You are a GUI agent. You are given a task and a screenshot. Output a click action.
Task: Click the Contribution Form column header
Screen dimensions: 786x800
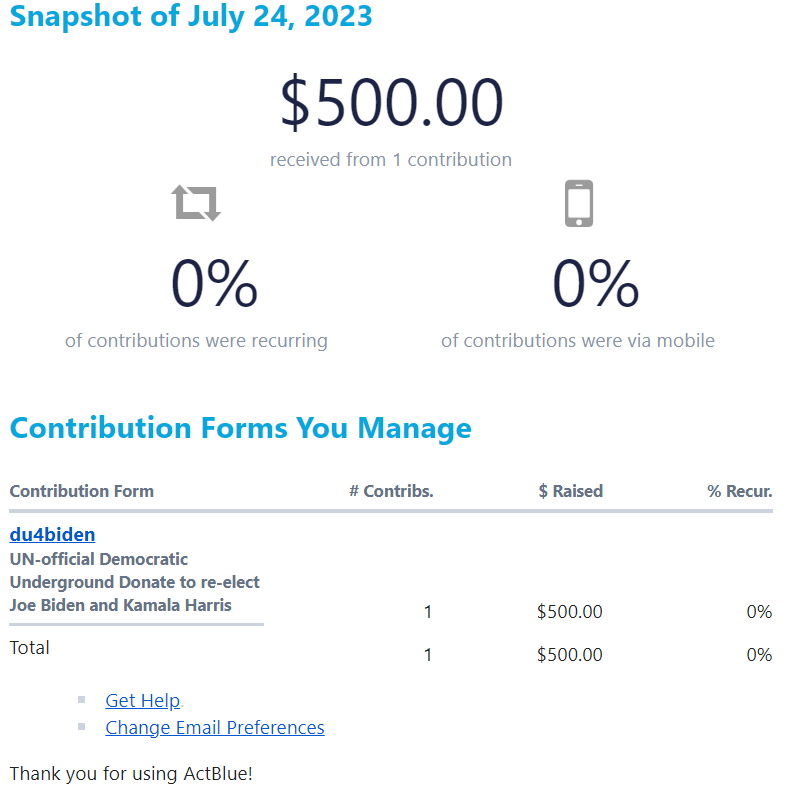tap(82, 491)
